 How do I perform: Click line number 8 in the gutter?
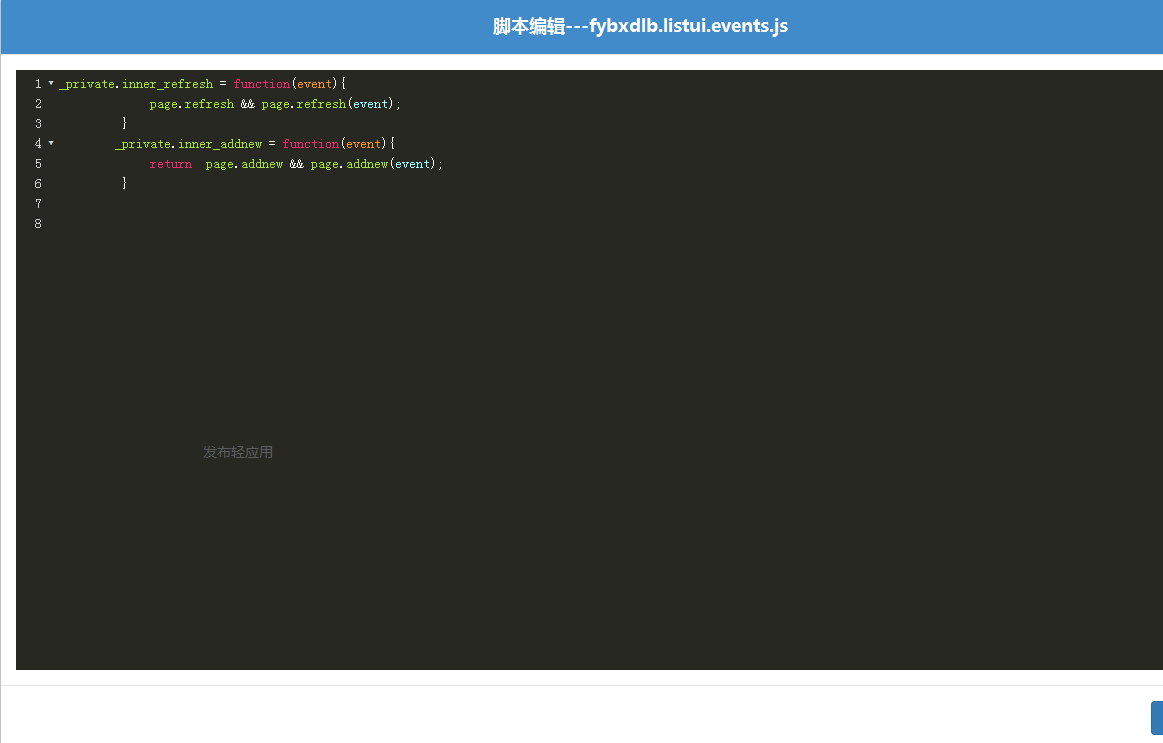pyautogui.click(x=38, y=224)
